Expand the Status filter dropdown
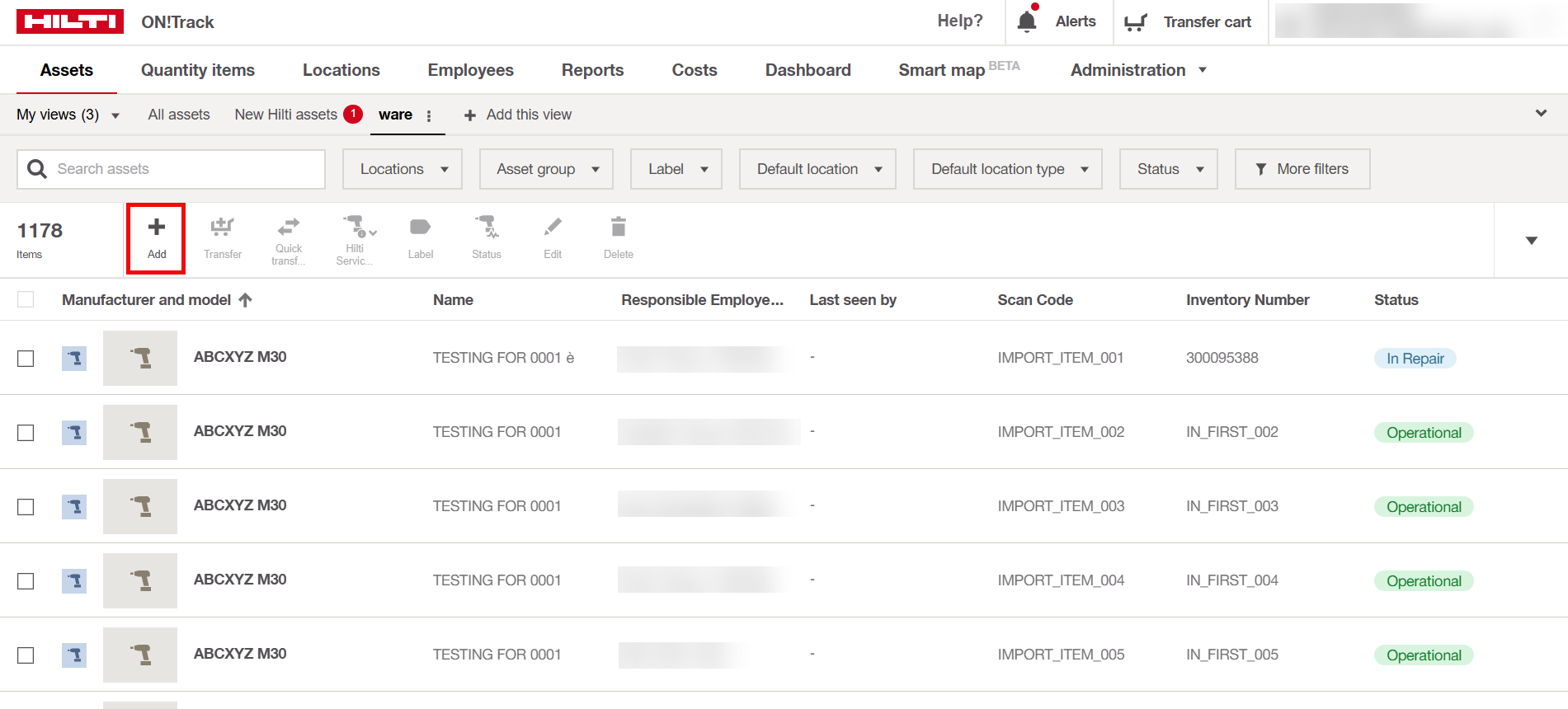 tap(1168, 169)
